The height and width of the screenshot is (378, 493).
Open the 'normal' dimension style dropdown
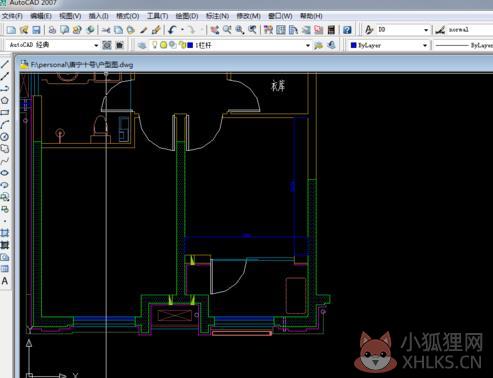coord(470,30)
